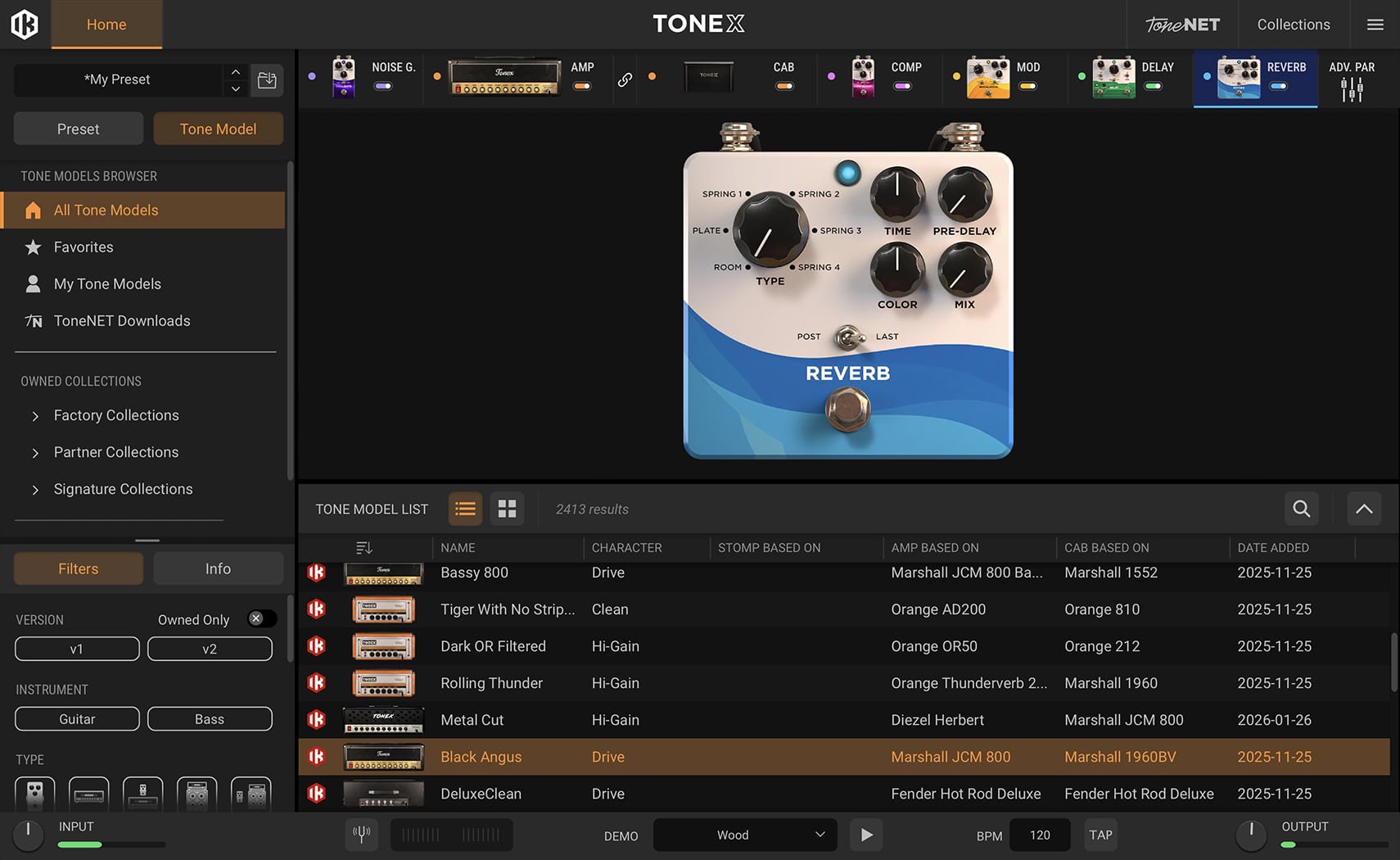This screenshot has height=860, width=1400.
Task: Open the Collections menu item
Action: coord(1293,25)
